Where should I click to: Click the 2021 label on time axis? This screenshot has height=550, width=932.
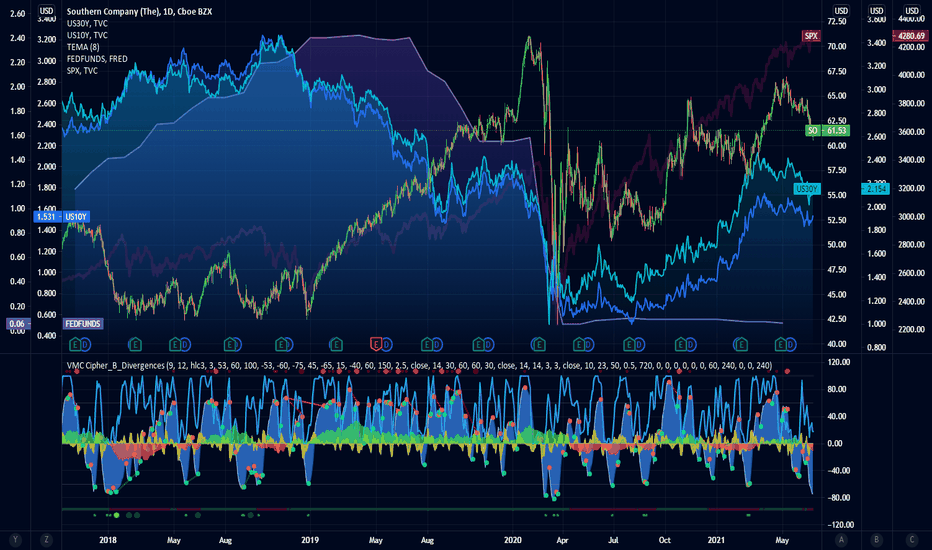click(x=716, y=540)
